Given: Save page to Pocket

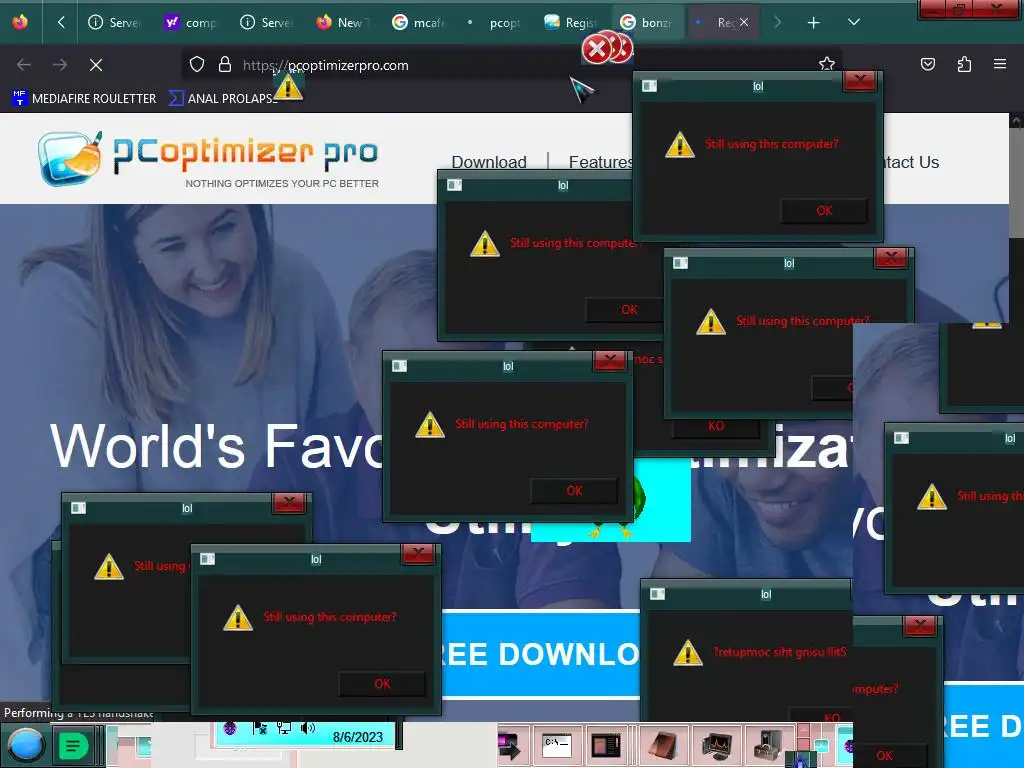Looking at the screenshot, I should [x=927, y=64].
